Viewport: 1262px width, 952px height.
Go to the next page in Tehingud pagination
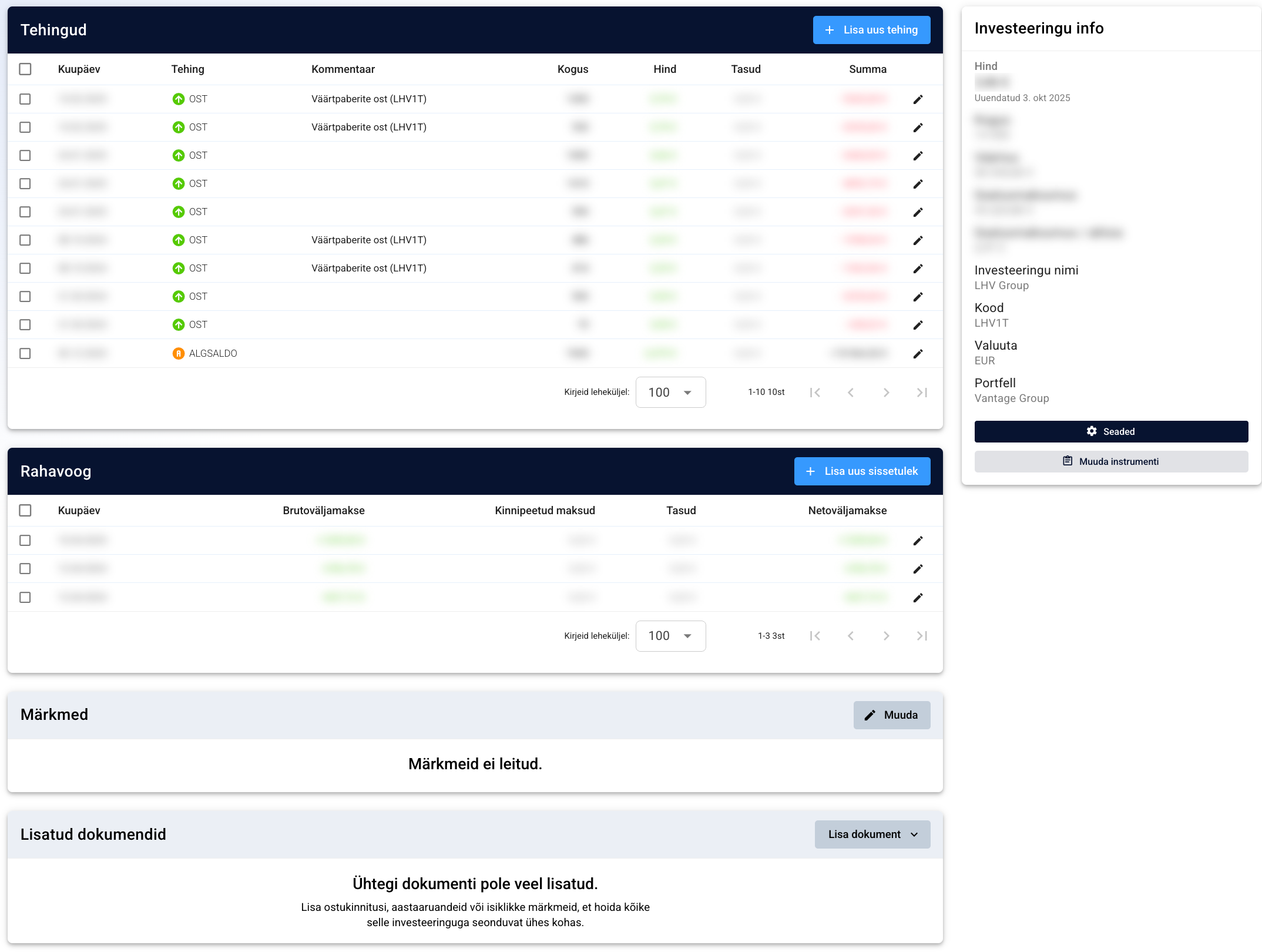886,393
